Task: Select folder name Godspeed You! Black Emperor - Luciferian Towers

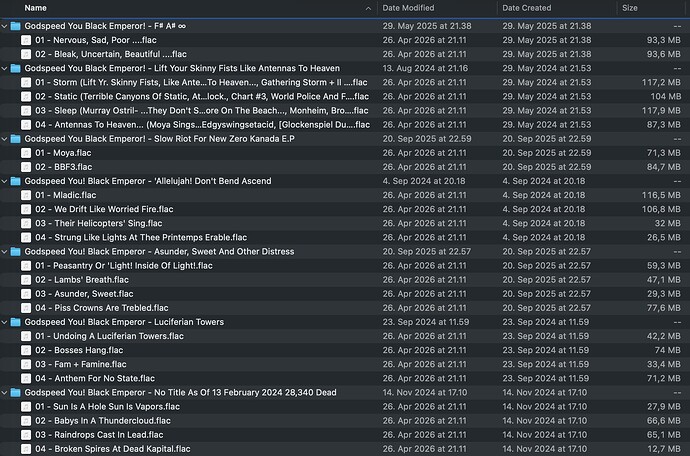Action: (124, 322)
